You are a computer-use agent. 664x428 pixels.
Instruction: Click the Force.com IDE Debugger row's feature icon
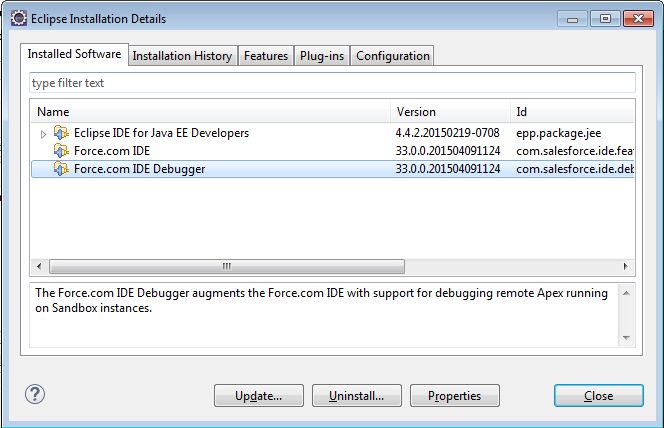pos(61,169)
